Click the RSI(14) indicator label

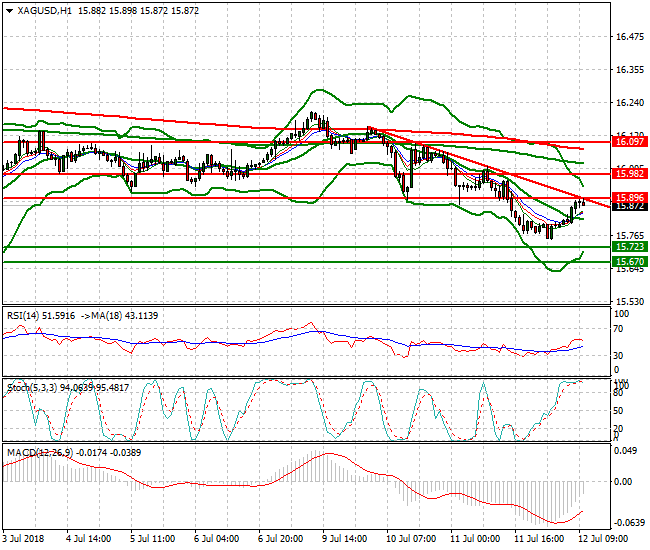pyautogui.click(x=25, y=315)
